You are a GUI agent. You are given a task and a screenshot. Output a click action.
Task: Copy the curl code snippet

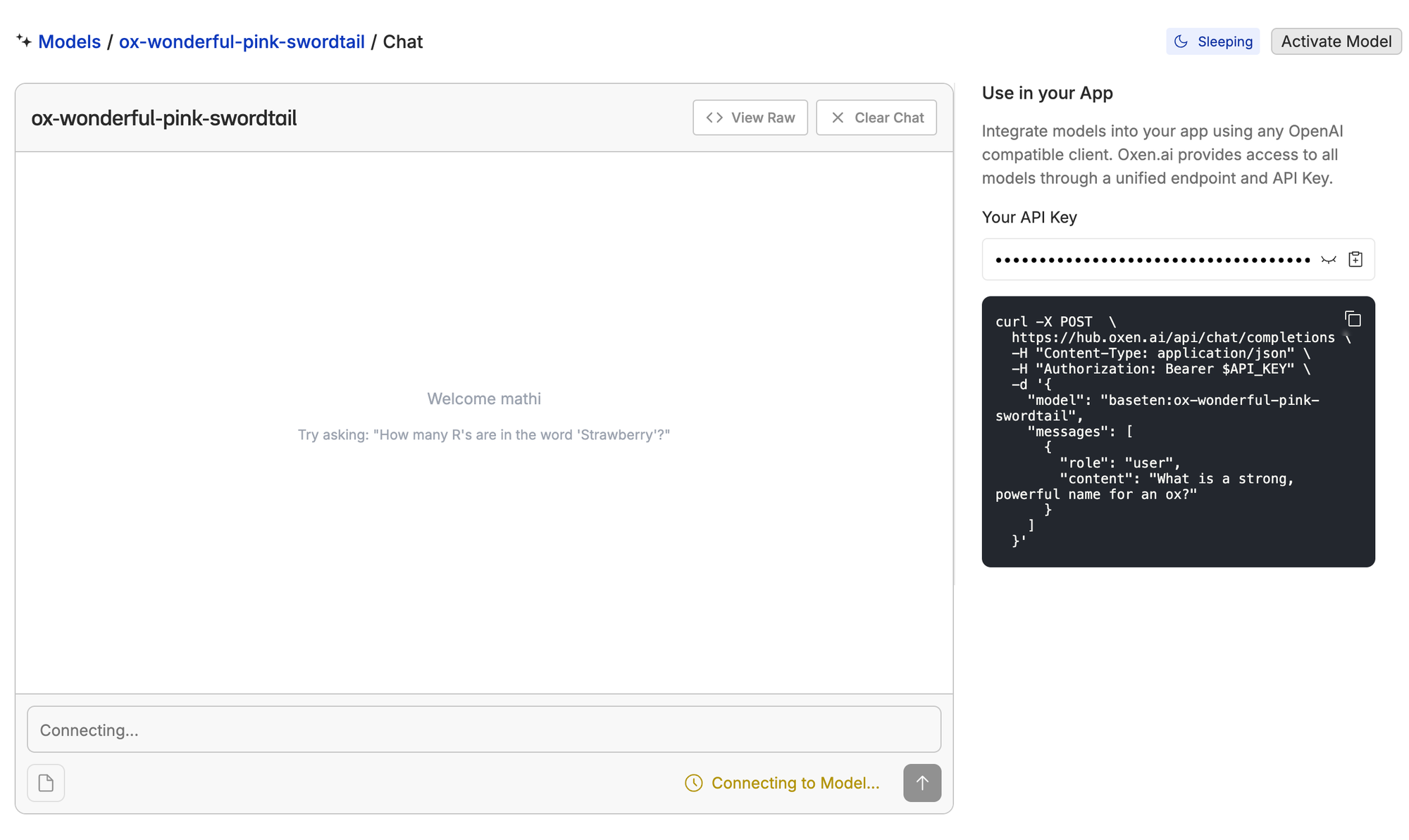pyautogui.click(x=1353, y=319)
